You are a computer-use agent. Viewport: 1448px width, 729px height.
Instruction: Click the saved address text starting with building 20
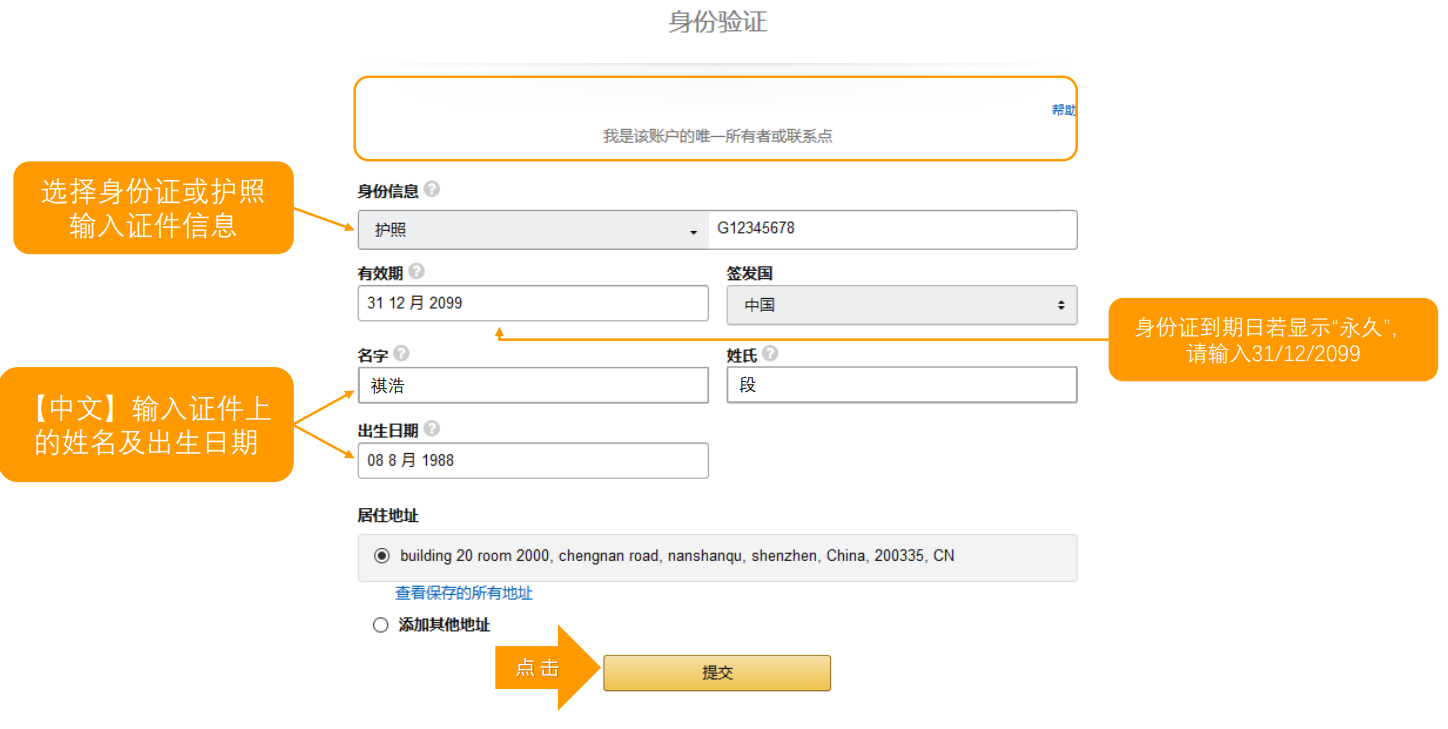[677, 556]
